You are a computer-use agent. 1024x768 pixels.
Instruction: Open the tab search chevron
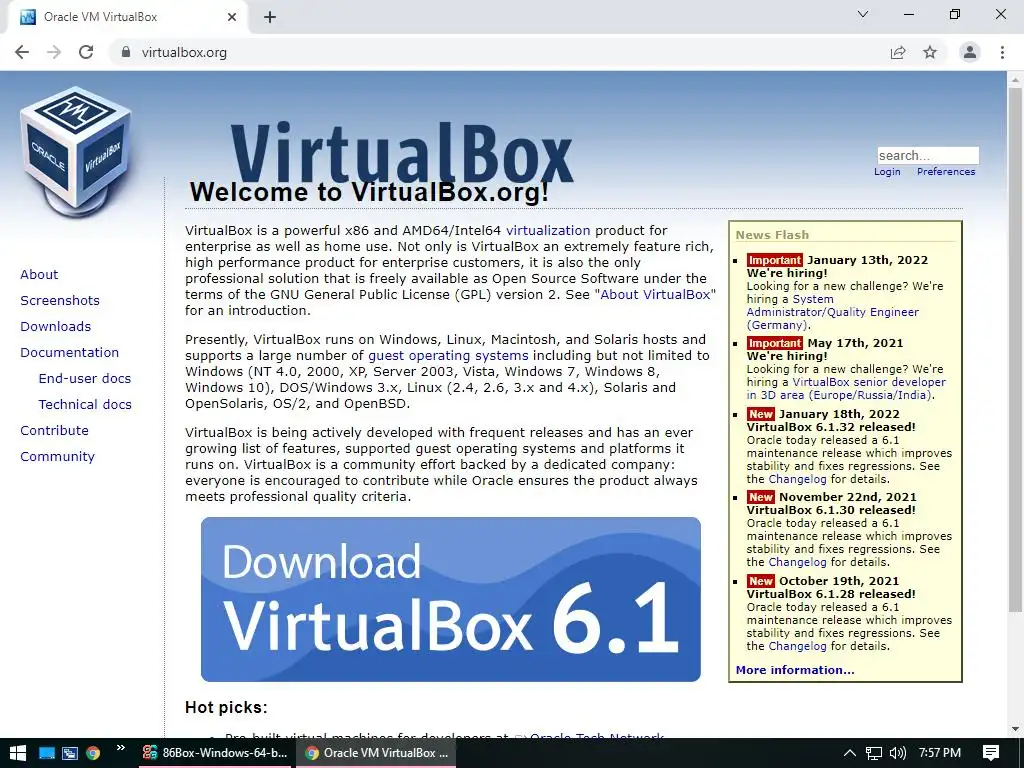[x=863, y=14]
